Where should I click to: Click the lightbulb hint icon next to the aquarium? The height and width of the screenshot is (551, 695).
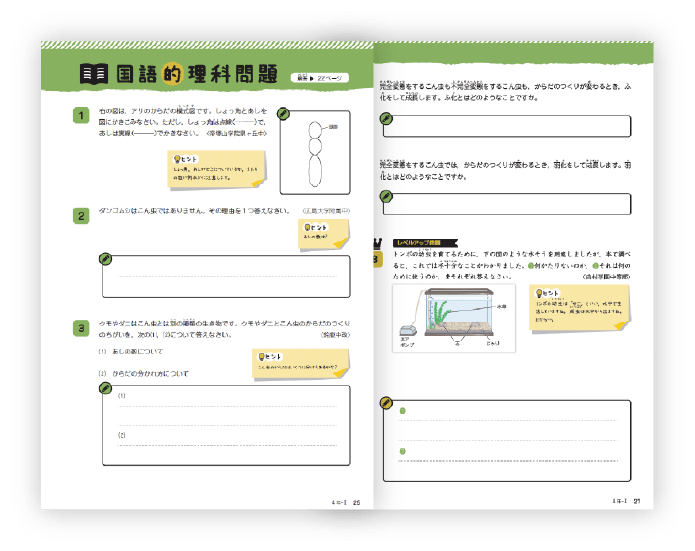pyautogui.click(x=541, y=293)
